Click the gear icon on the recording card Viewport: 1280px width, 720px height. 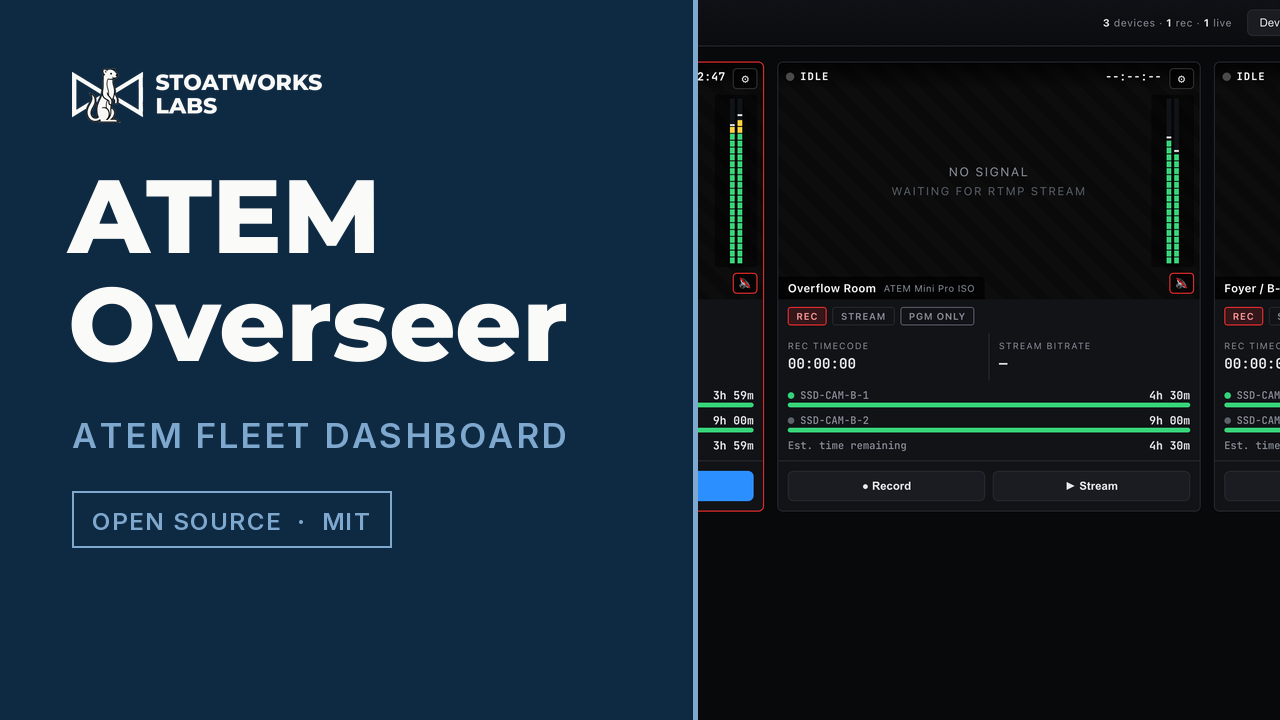[x=745, y=79]
